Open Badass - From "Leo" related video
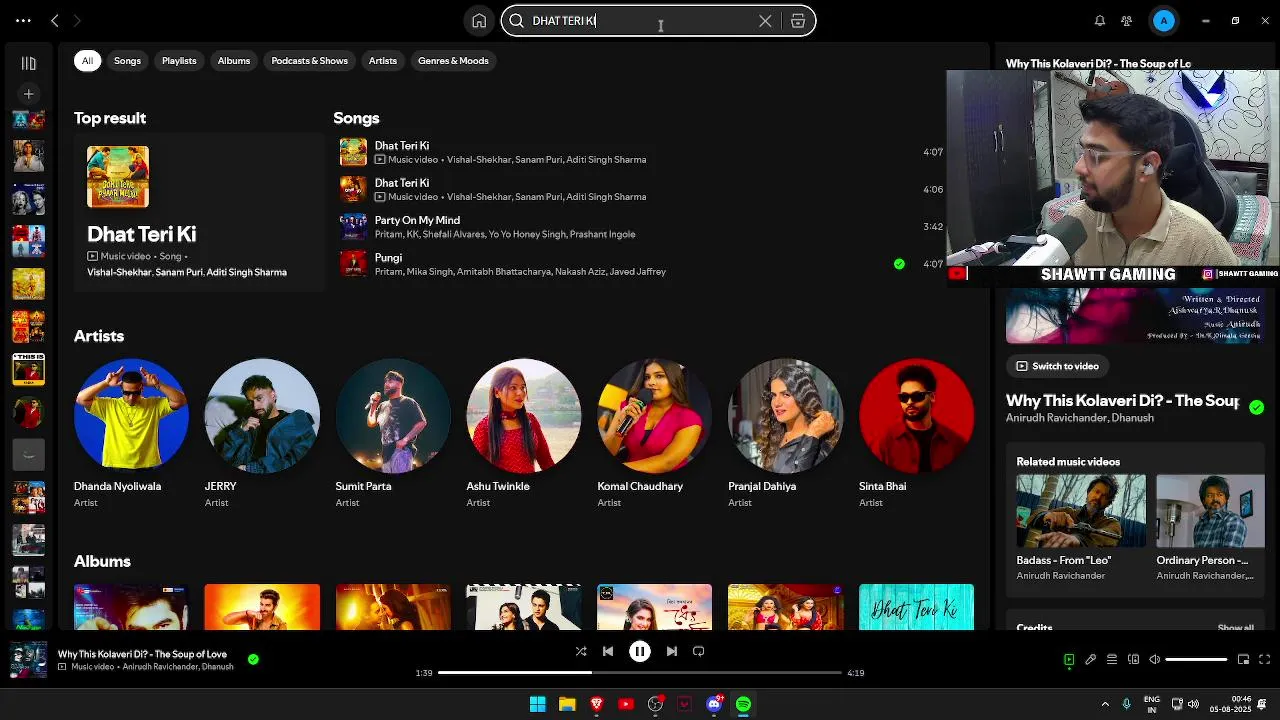The image size is (1280, 720). point(1081,527)
